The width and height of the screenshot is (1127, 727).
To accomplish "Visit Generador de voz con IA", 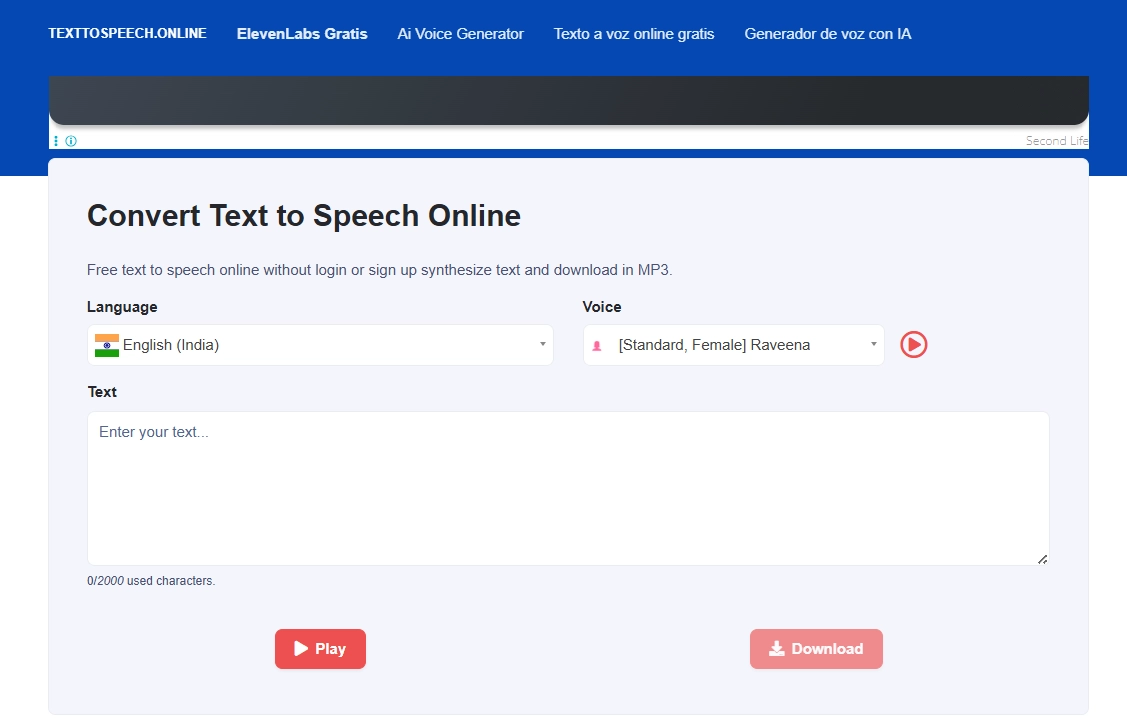I will click(x=827, y=33).
